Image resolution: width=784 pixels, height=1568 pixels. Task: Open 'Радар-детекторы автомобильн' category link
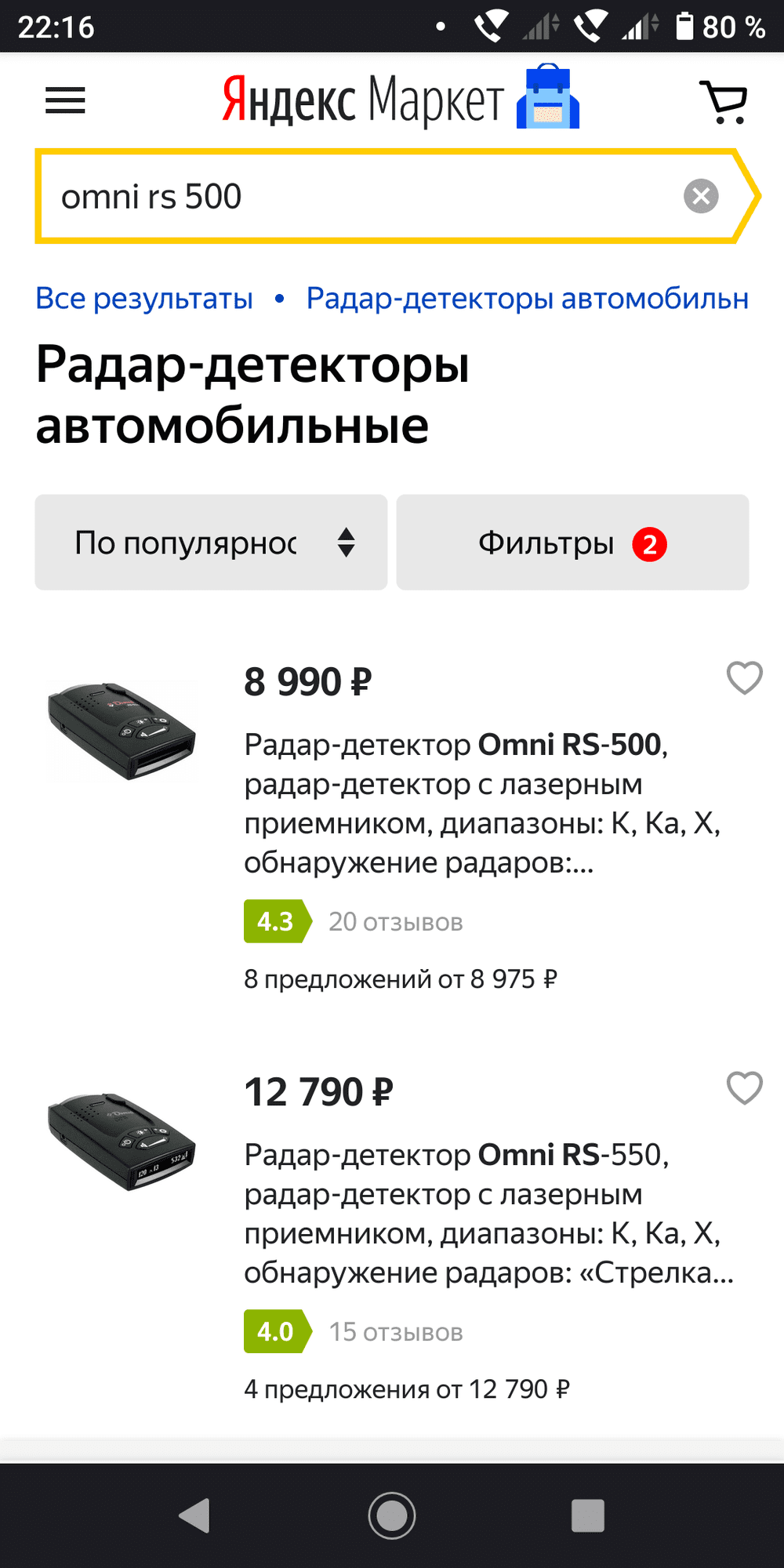tap(527, 299)
